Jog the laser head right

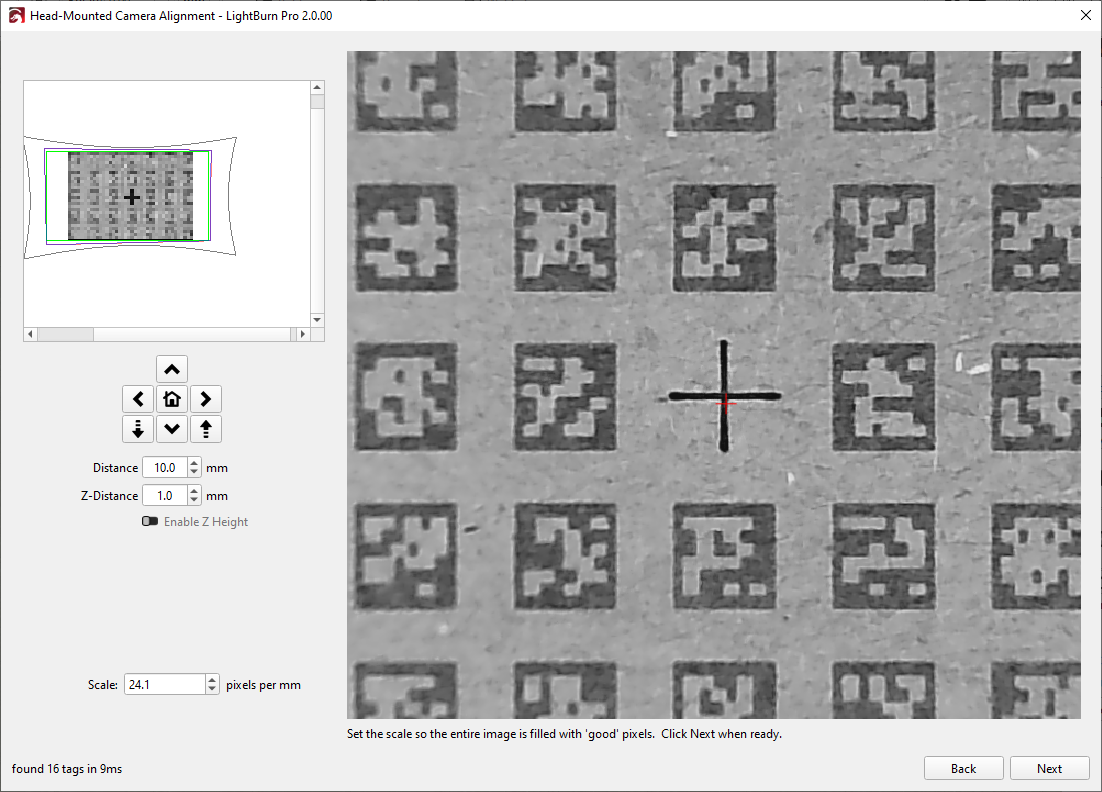point(205,399)
